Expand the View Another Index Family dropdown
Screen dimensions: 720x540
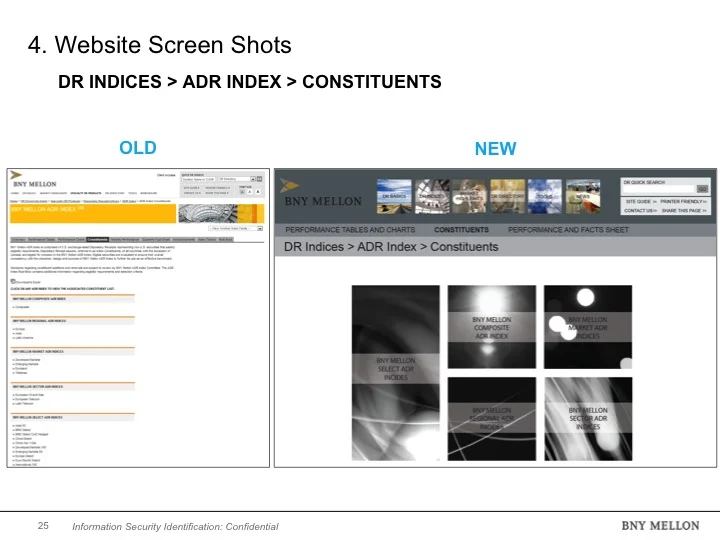236,228
